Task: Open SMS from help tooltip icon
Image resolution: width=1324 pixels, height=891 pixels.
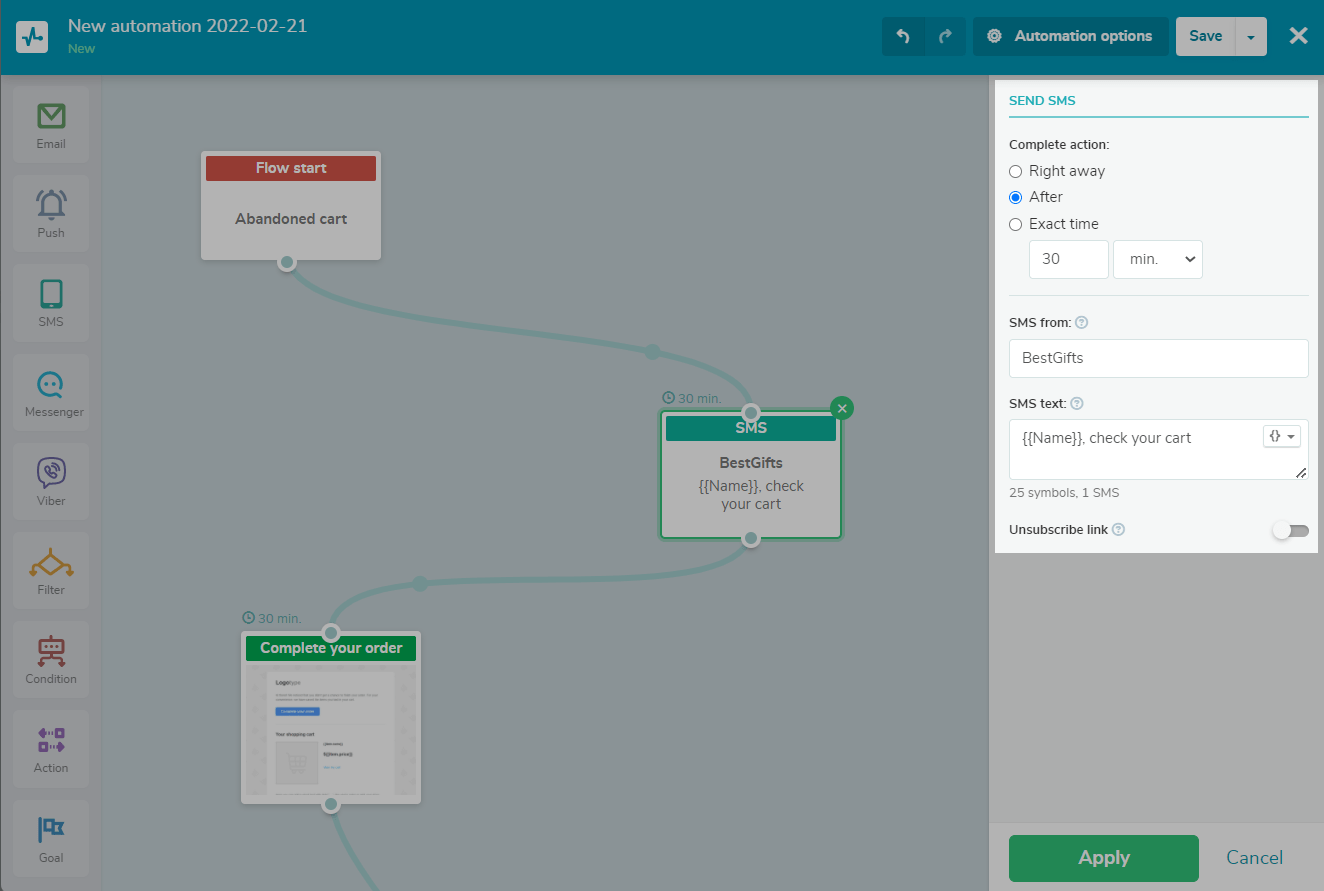Action: pyautogui.click(x=1081, y=323)
